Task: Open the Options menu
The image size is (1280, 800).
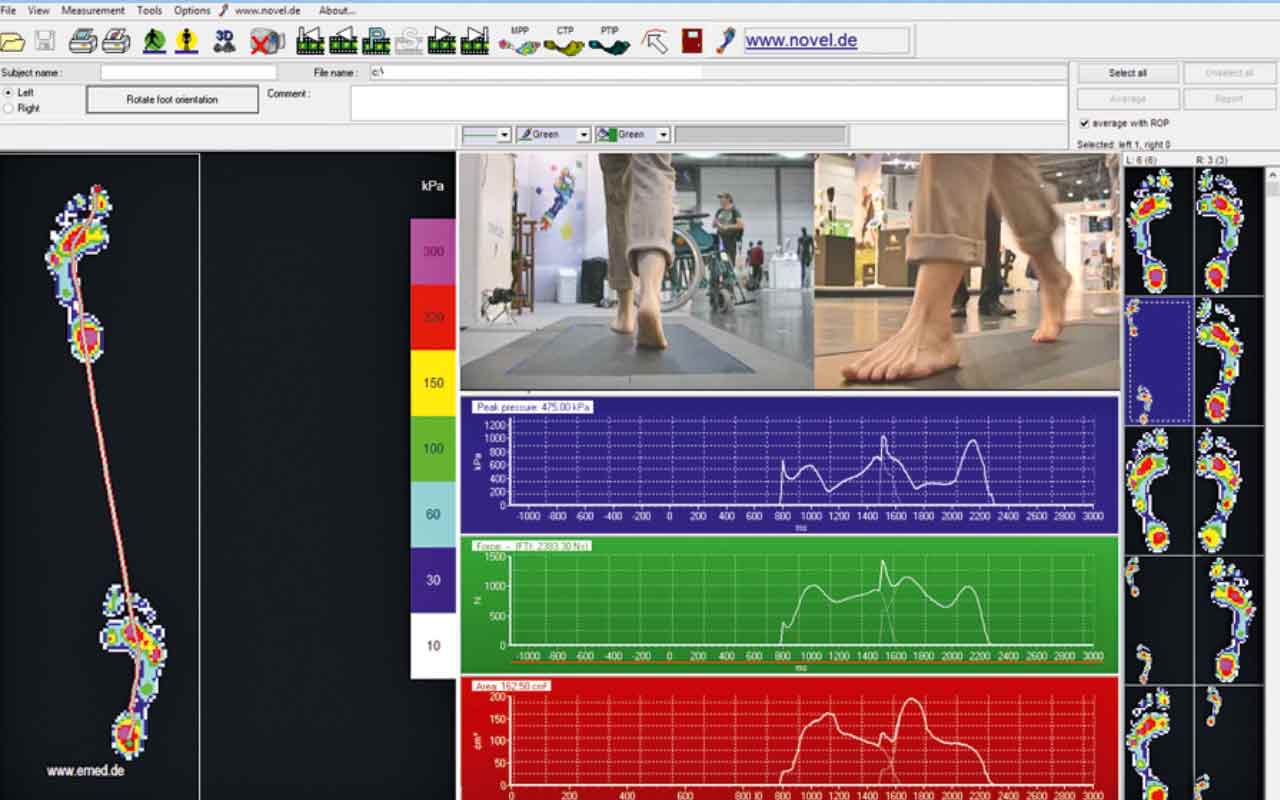Action: pyautogui.click(x=192, y=10)
